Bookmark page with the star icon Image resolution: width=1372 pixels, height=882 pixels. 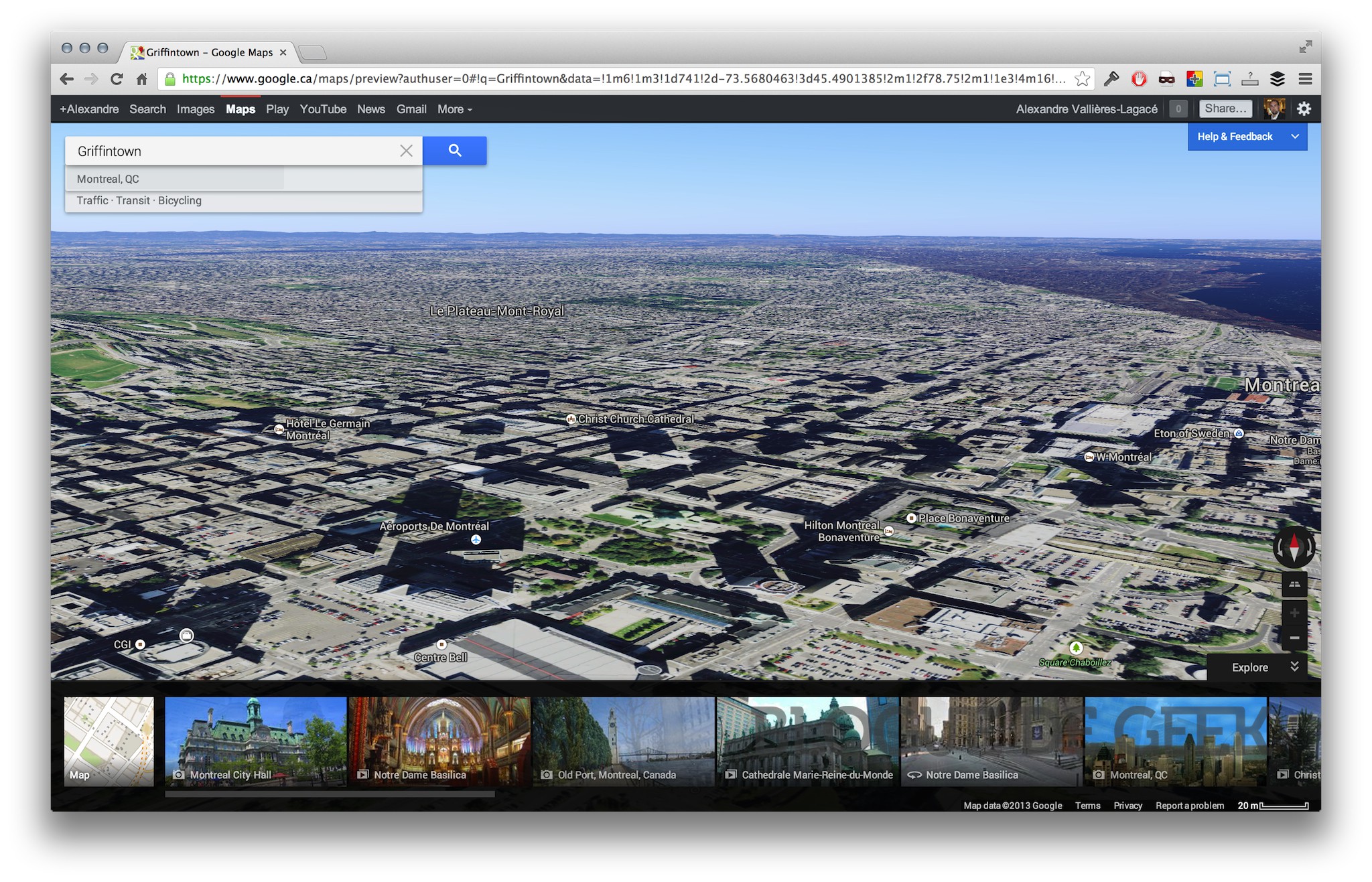(x=1082, y=79)
